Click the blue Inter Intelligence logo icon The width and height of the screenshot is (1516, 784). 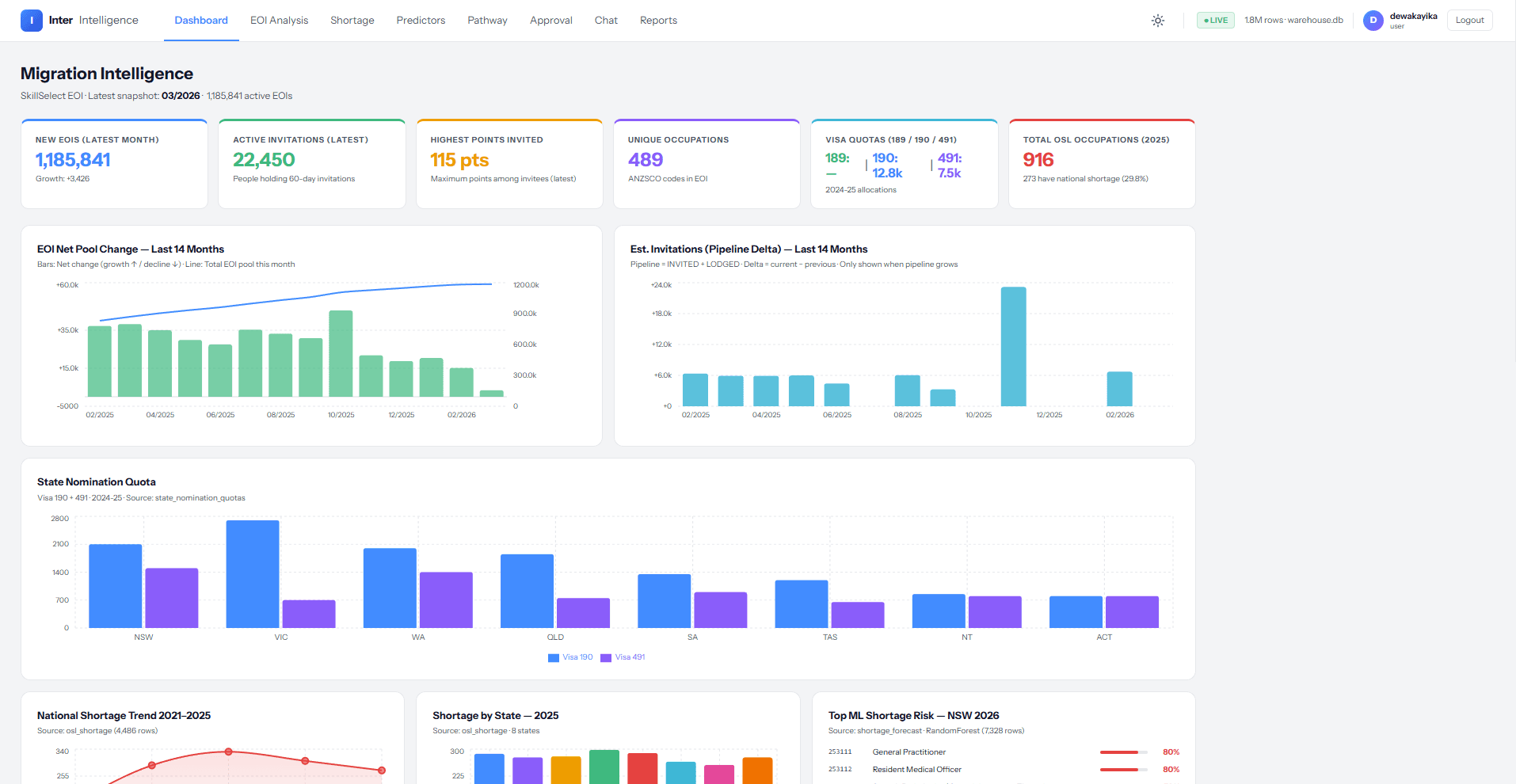[32, 21]
